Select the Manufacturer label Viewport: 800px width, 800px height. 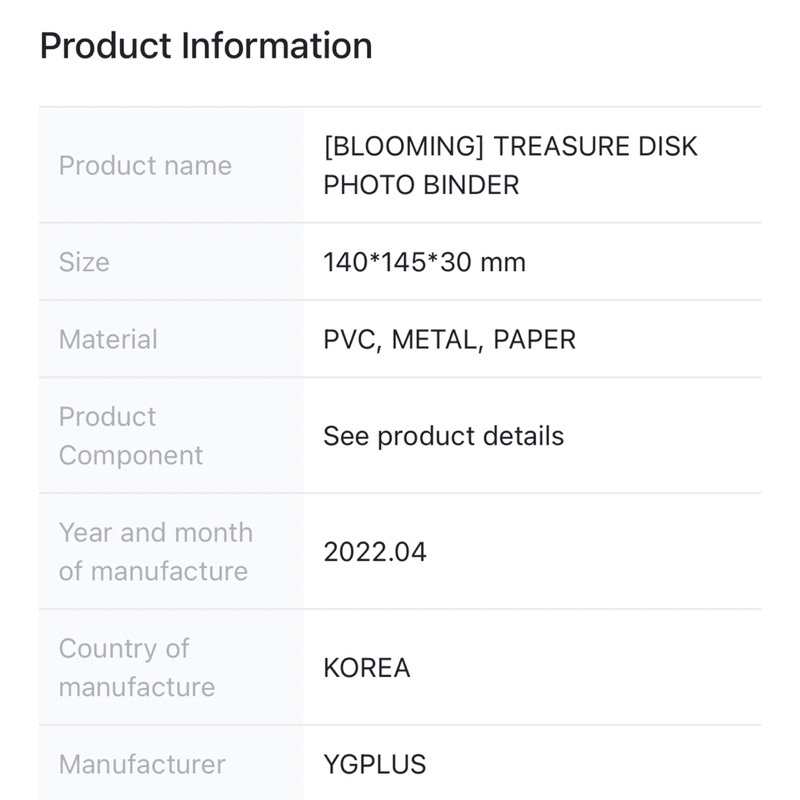click(142, 765)
